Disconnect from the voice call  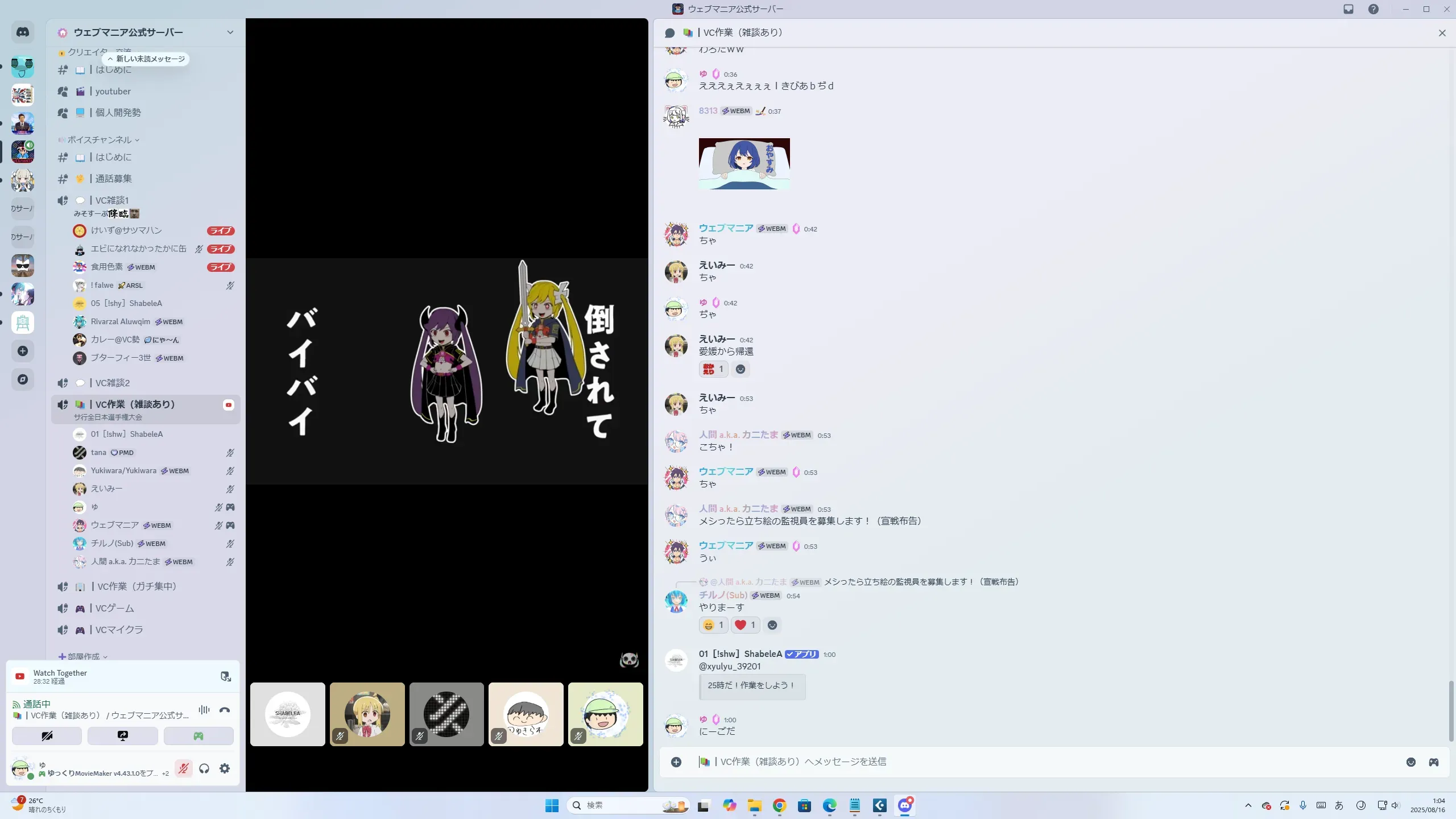tap(225, 710)
